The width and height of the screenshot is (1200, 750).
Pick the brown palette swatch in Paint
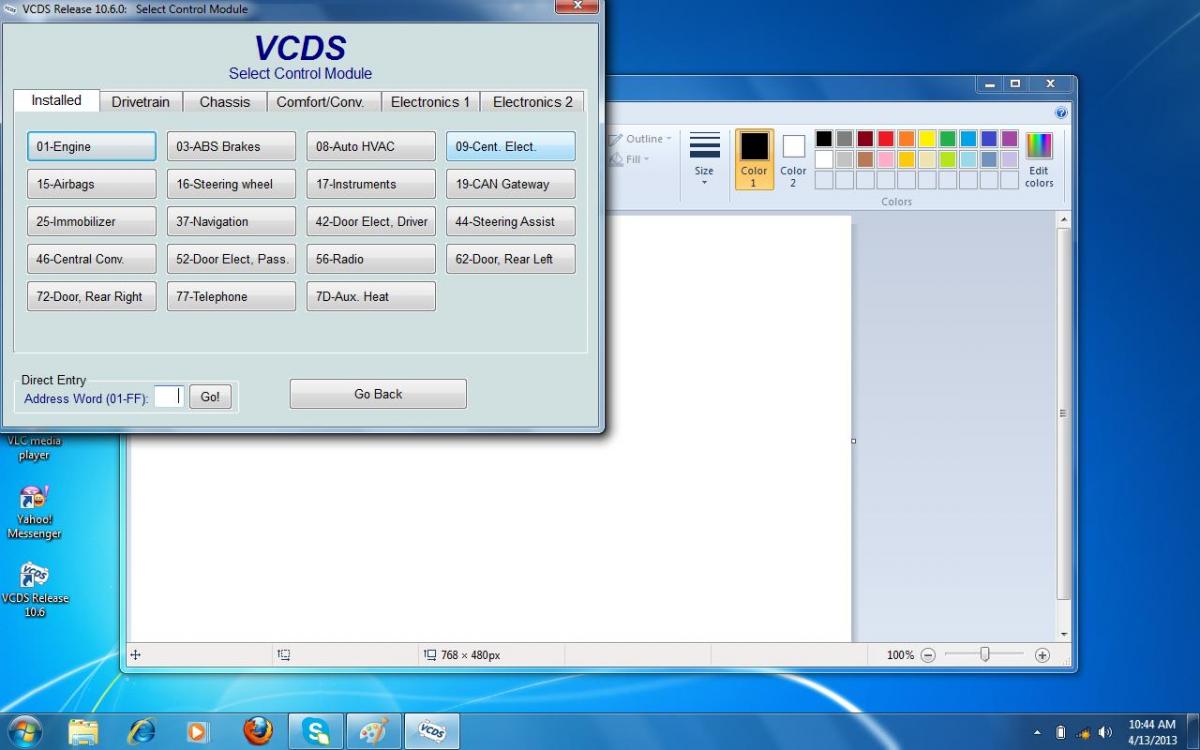pyautogui.click(x=865, y=159)
